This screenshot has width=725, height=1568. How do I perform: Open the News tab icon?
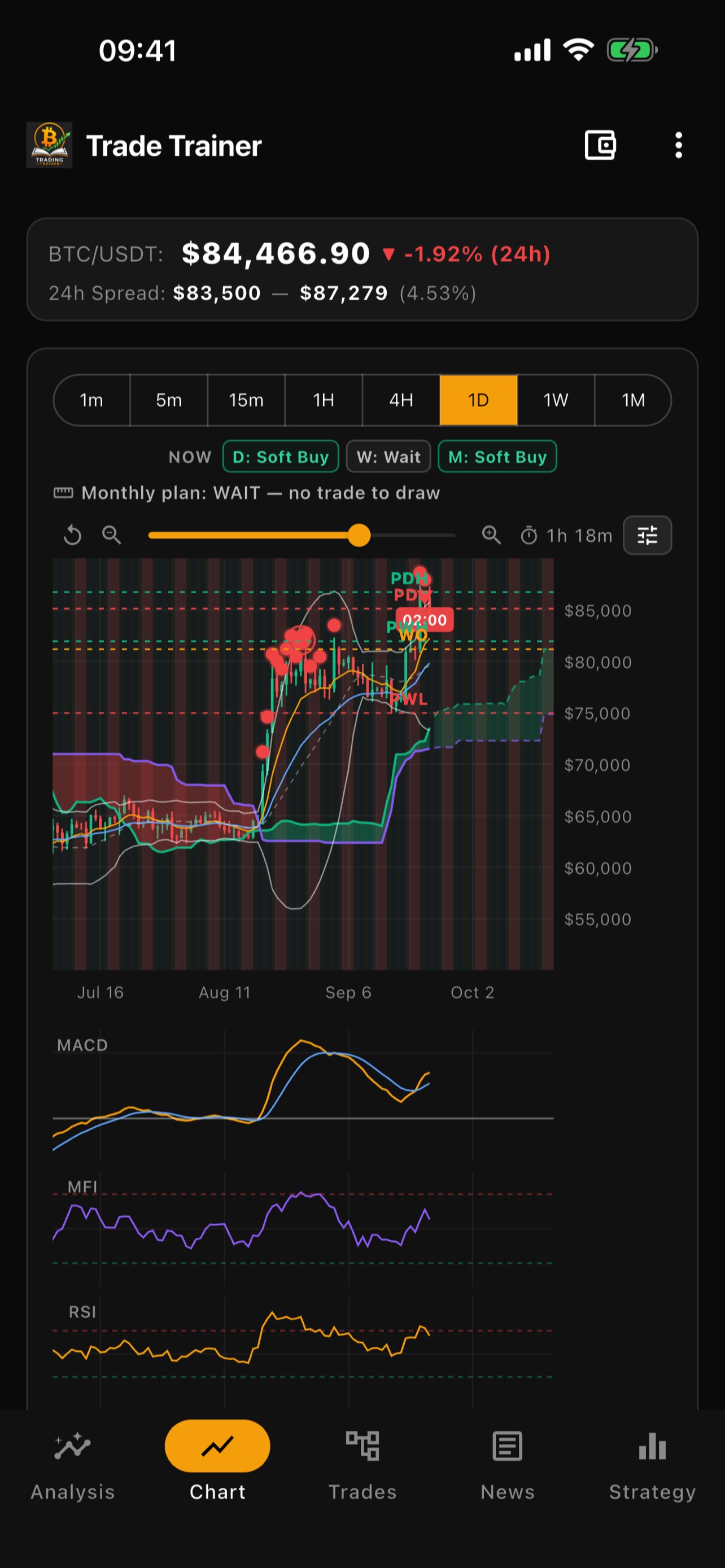pyautogui.click(x=507, y=1446)
